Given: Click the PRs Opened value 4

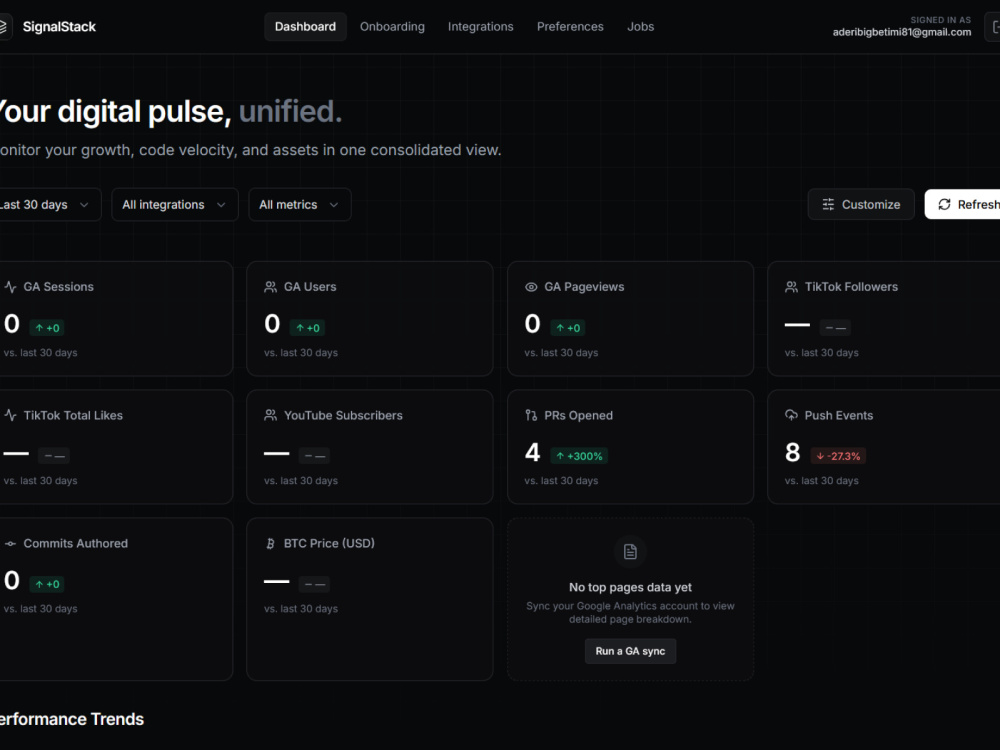Looking at the screenshot, I should (x=533, y=453).
